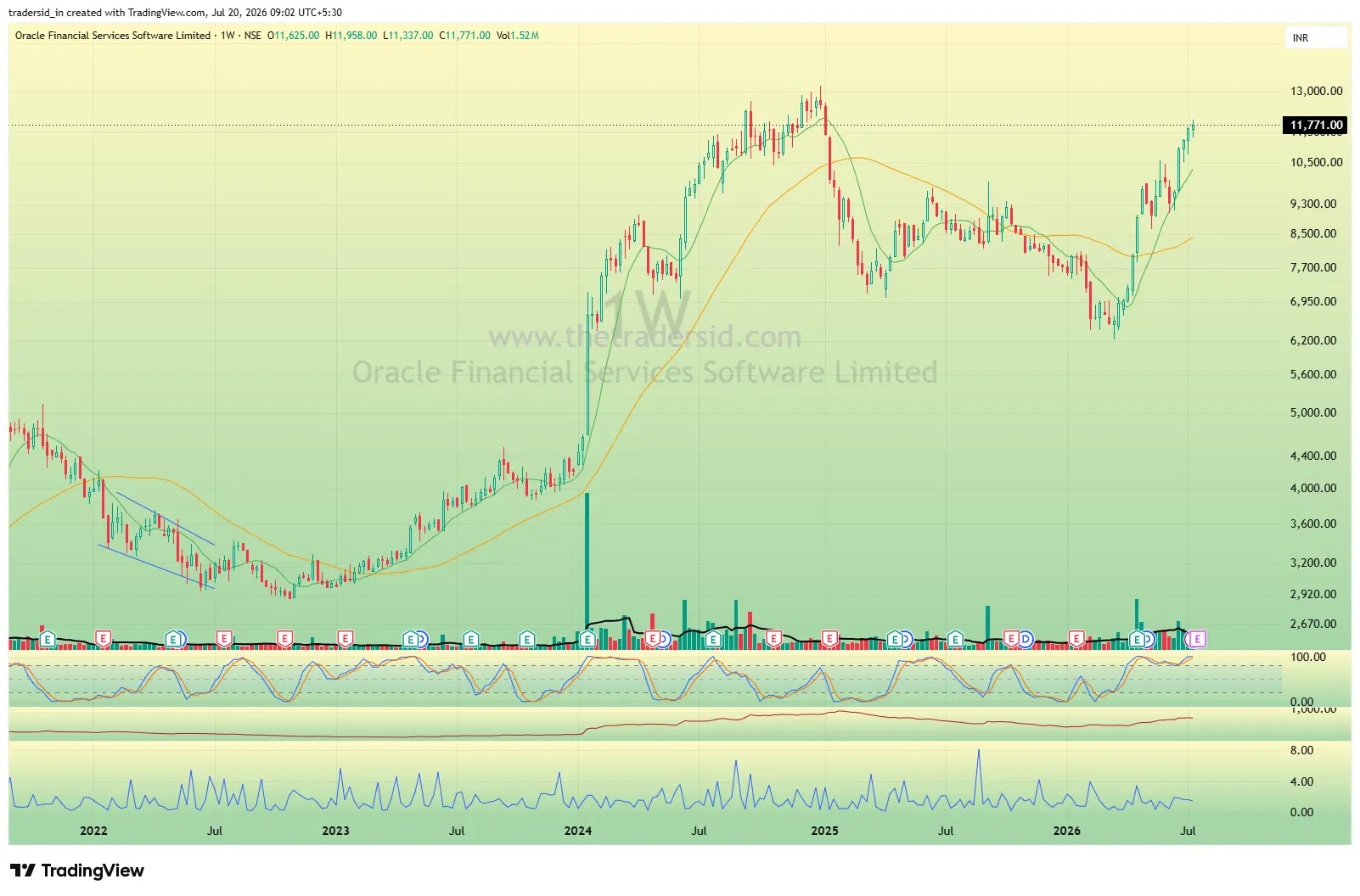Open the green October 2023 earnings marker
The height and width of the screenshot is (896, 1360).
pos(527,638)
